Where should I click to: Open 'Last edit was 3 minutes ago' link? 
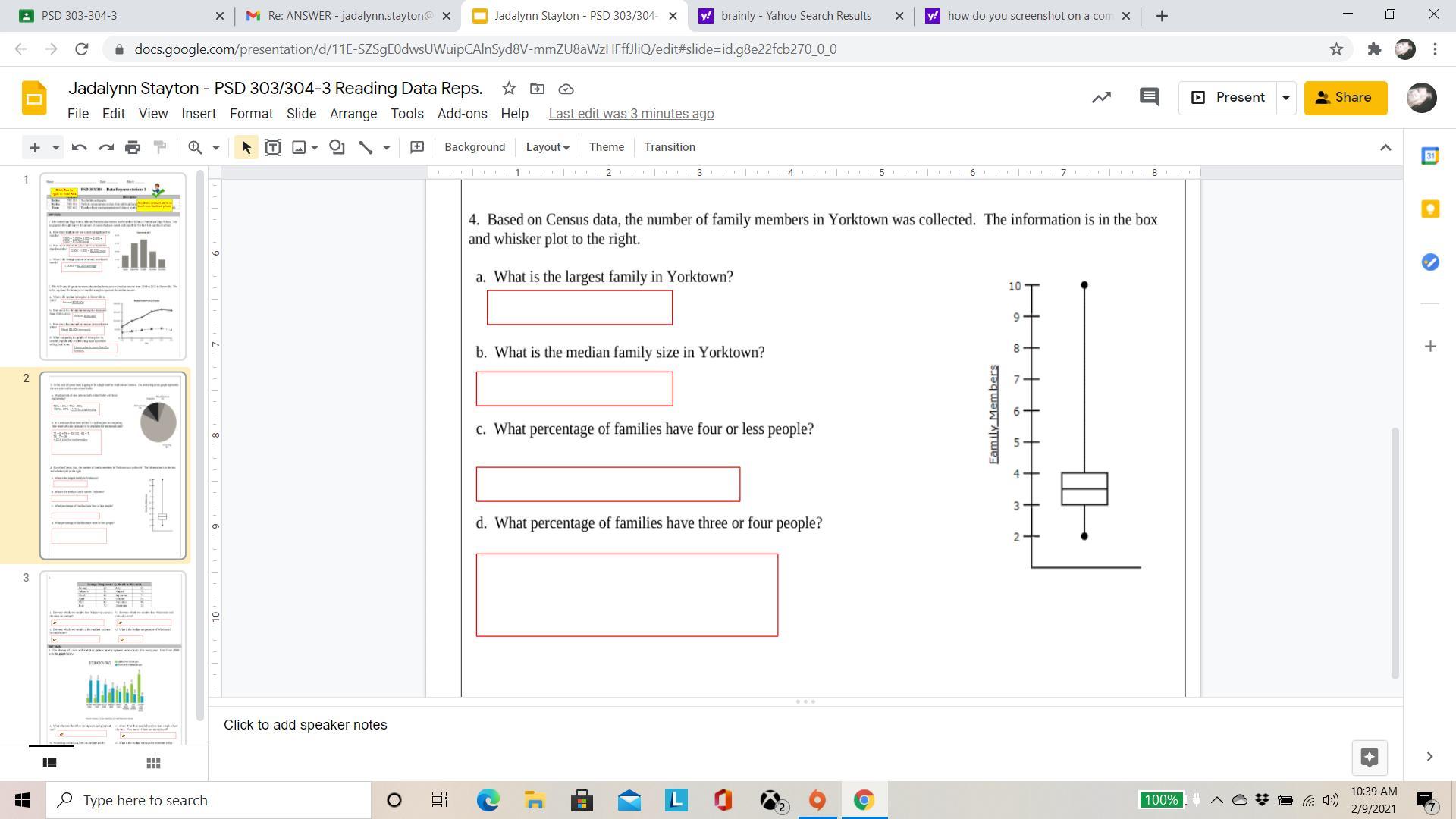pos(631,114)
